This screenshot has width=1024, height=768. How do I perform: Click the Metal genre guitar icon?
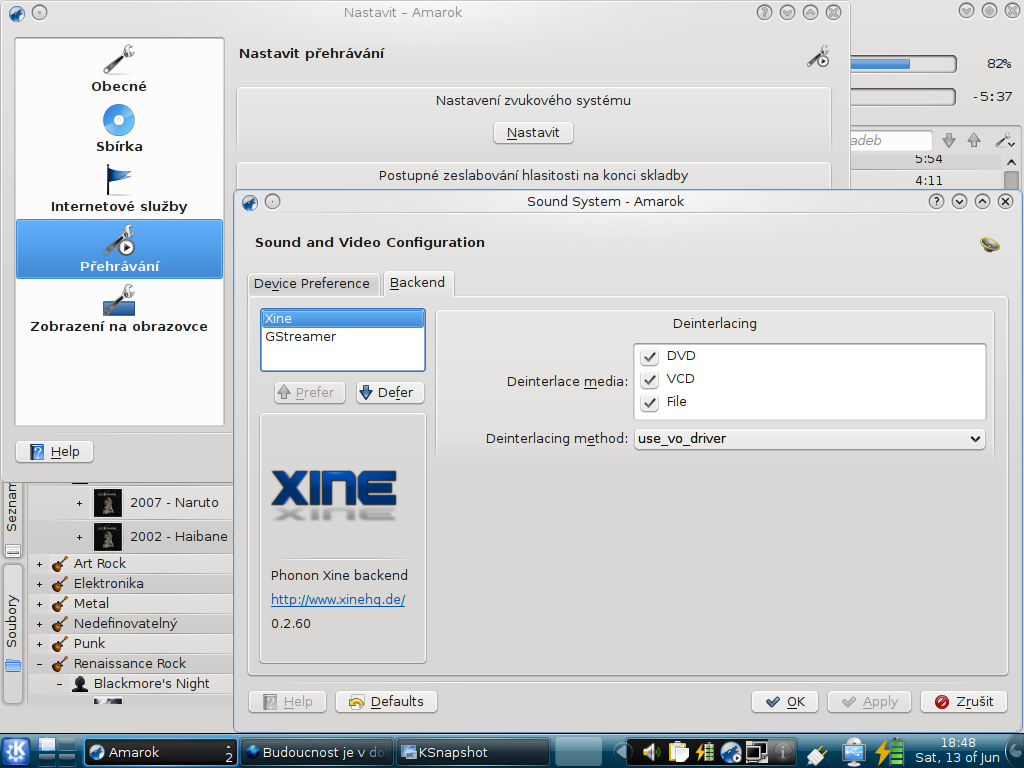pyautogui.click(x=60, y=604)
